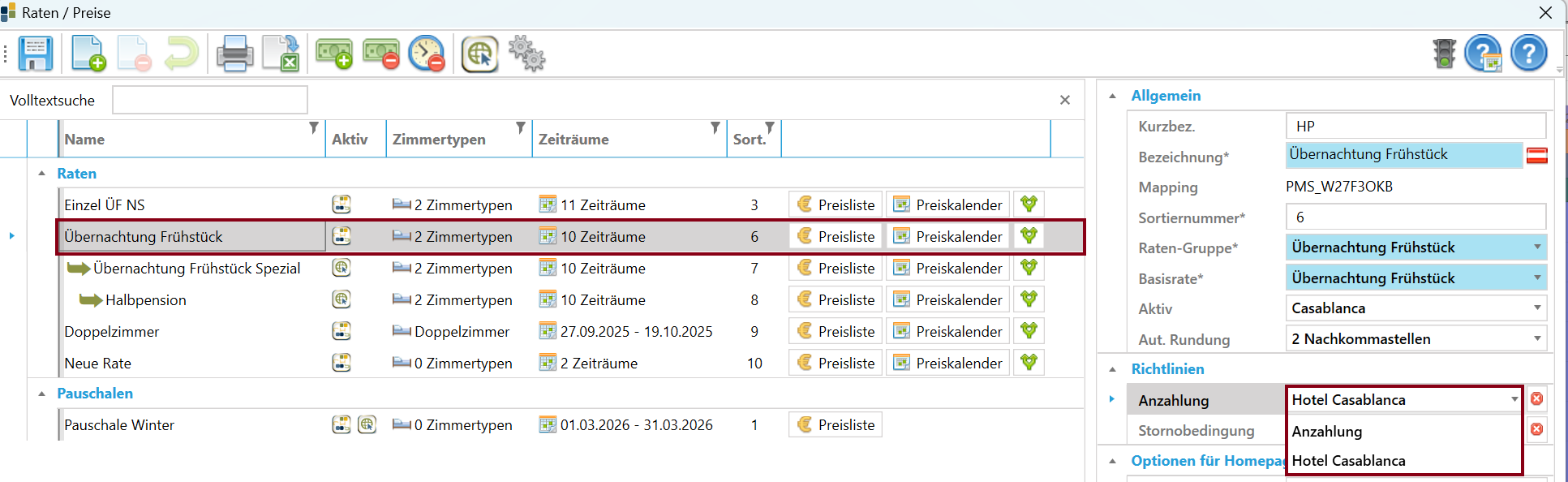Open the Raten-Gruppe dropdown
Screen dimensions: 1568x482
1536,247
